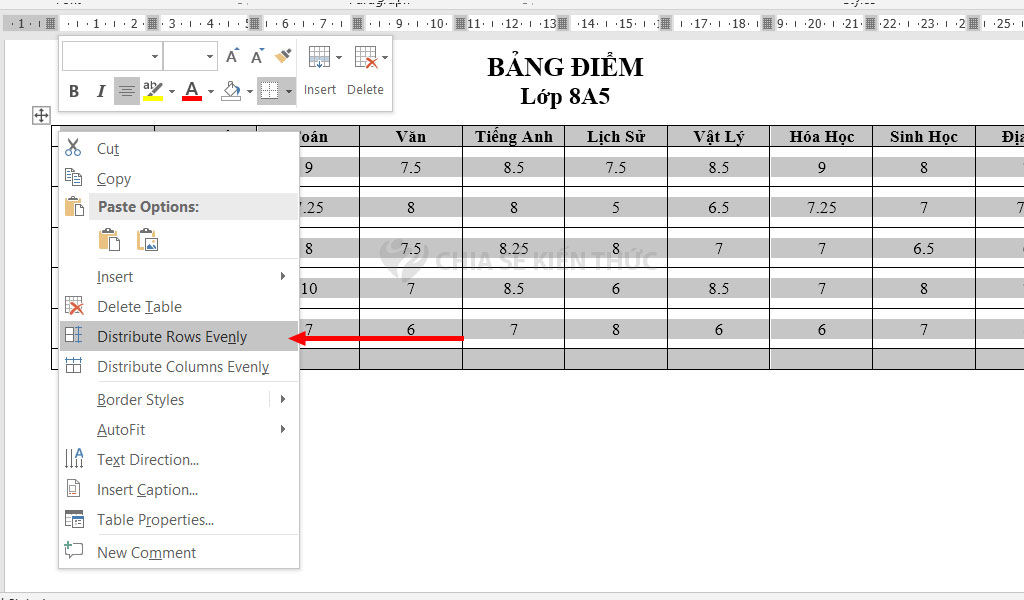Open the Shading bucket icon
Screen dimensions: 1024x600
[x=231, y=91]
